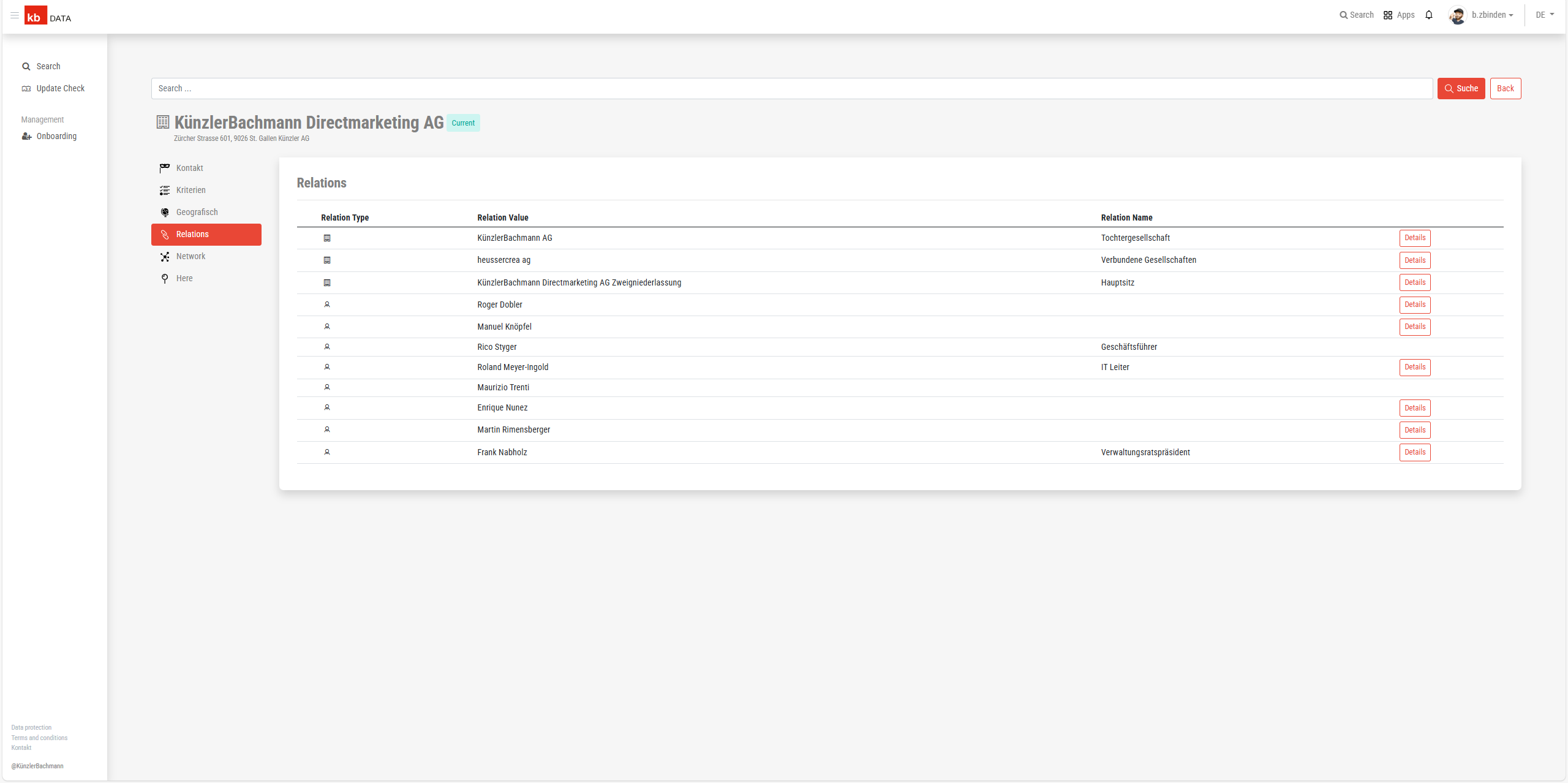Open the hamburger menu icon
Screen dimensions: 1568x783
coord(15,15)
